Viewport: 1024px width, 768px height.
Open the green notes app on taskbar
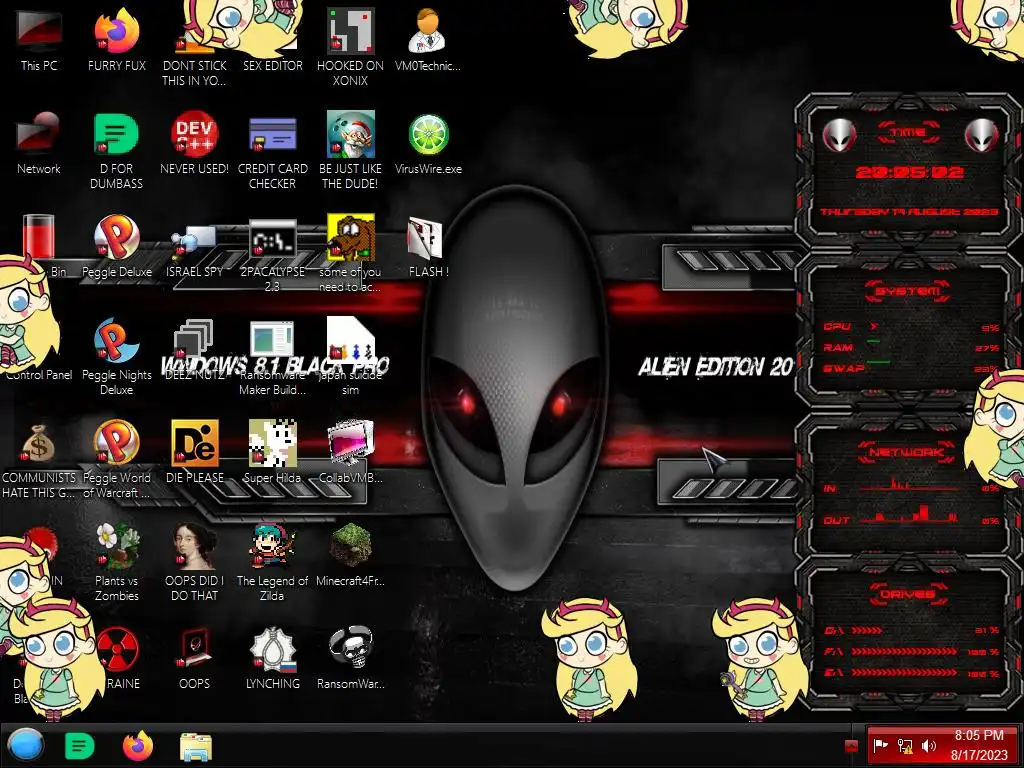80,746
